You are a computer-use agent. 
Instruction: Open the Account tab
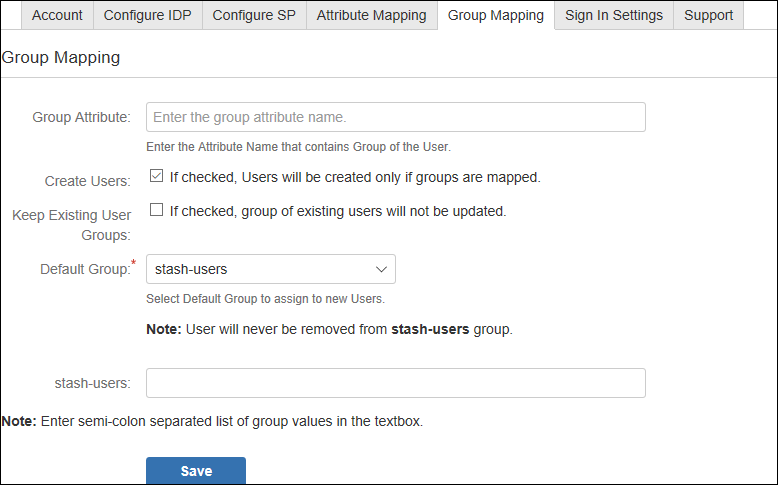pos(57,15)
